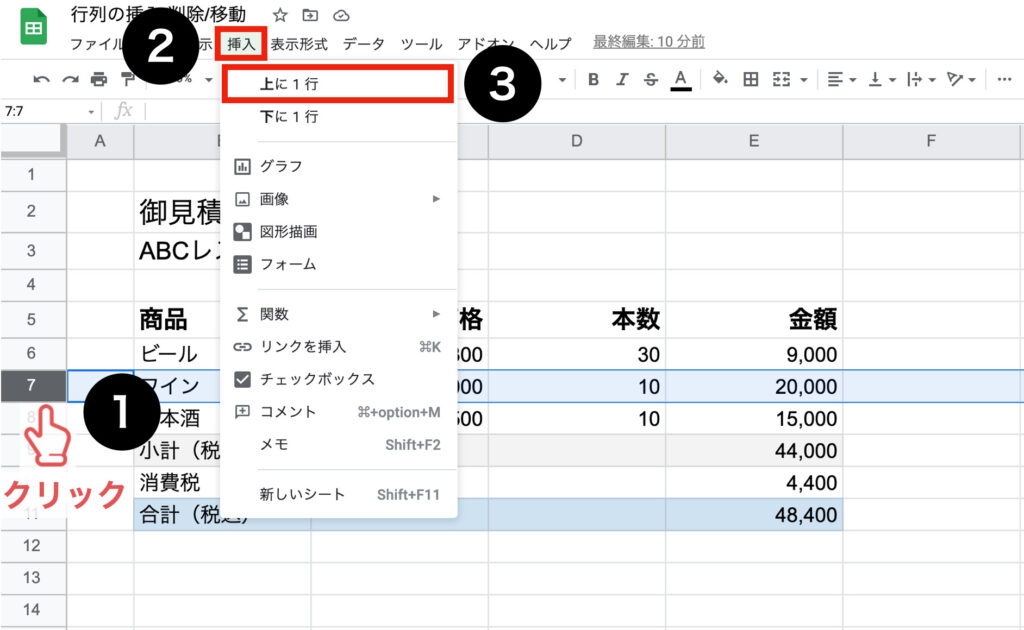Select column A header

coord(100,142)
